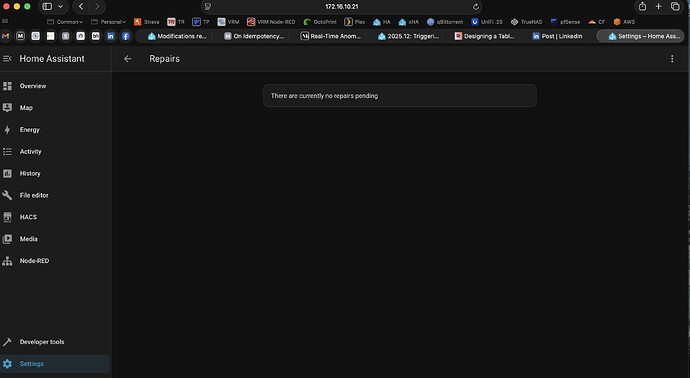The image size is (690, 378).
Task: Switch to the Post | LinkedIn tab
Action: pos(558,36)
